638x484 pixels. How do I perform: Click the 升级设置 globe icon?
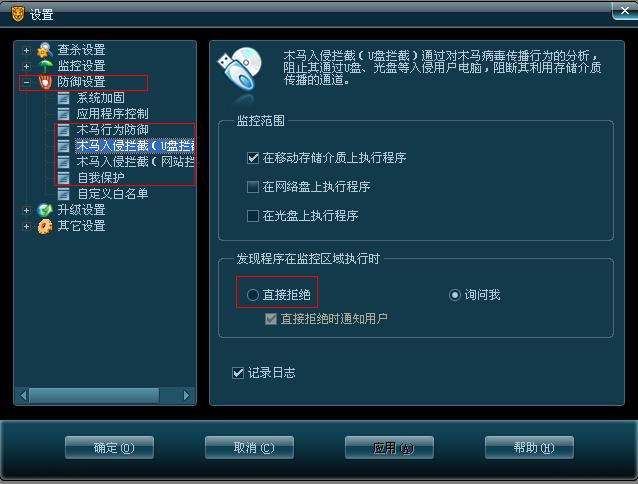45,210
